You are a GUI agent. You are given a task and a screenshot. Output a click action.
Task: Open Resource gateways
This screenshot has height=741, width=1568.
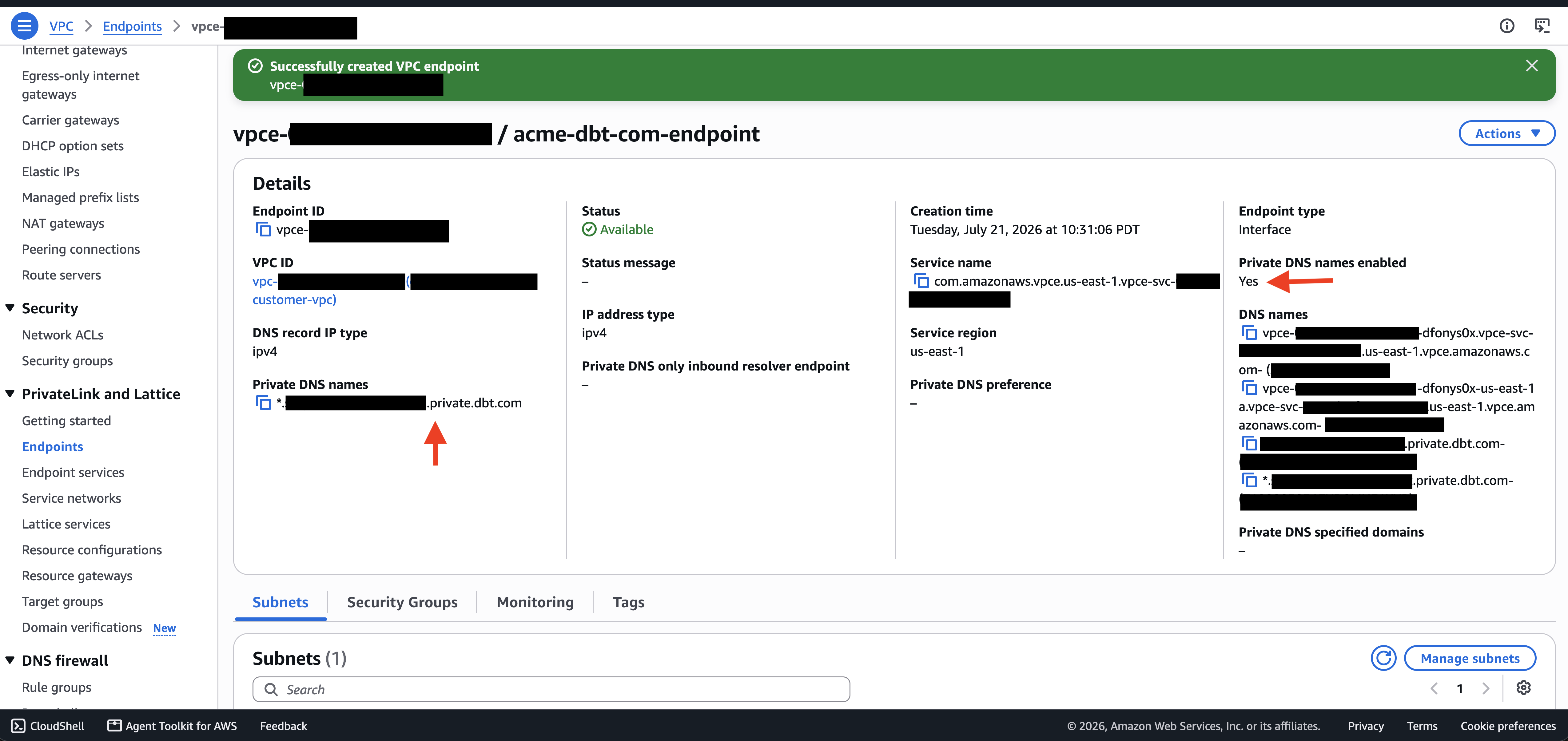pos(77,576)
